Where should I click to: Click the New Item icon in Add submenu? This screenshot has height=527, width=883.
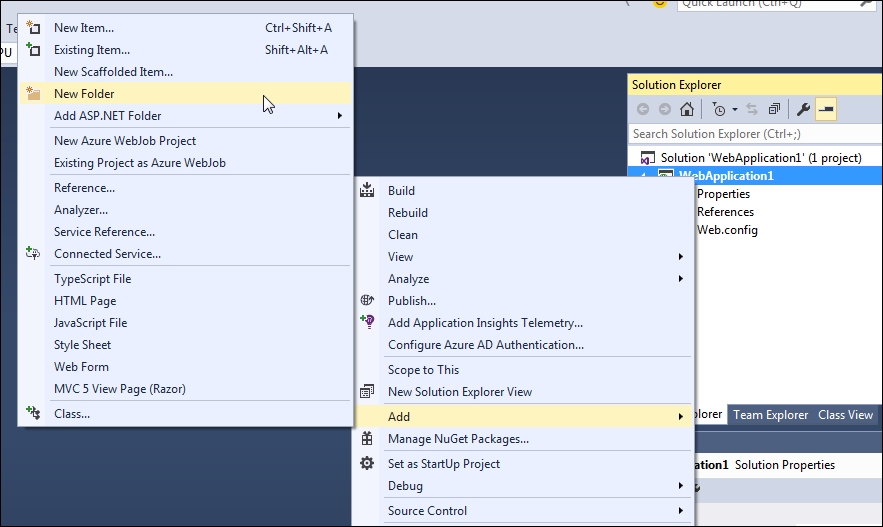33,28
